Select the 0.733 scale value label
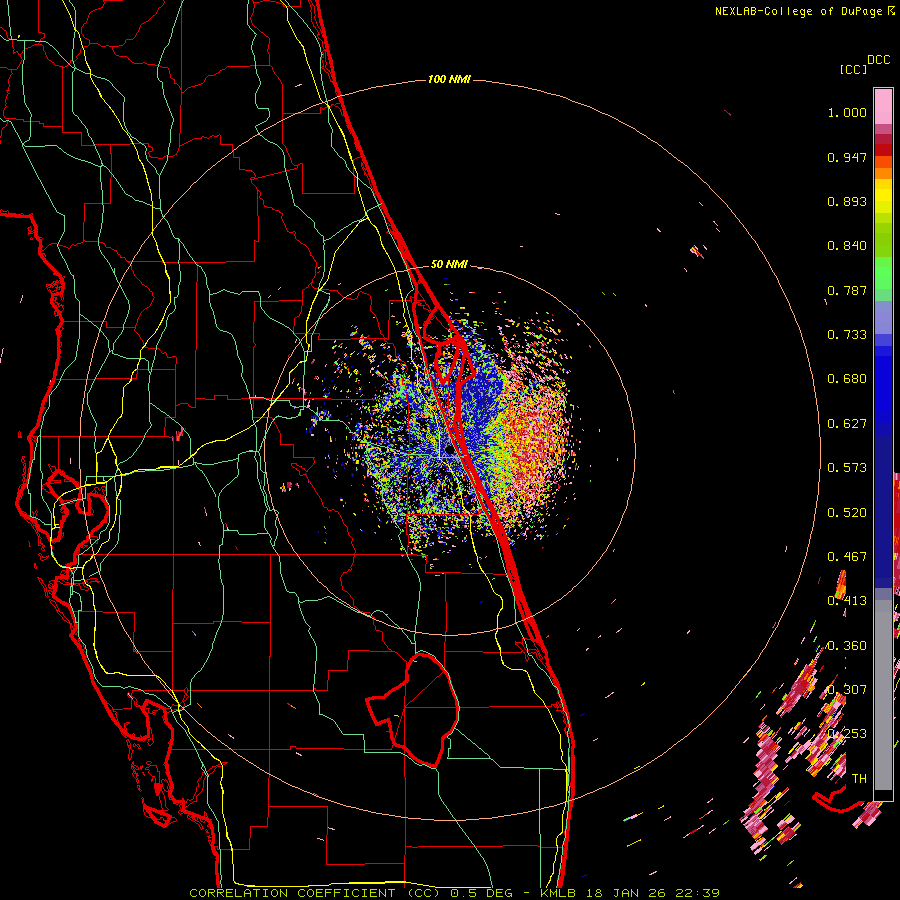Screen dimensions: 900x900 point(847,335)
